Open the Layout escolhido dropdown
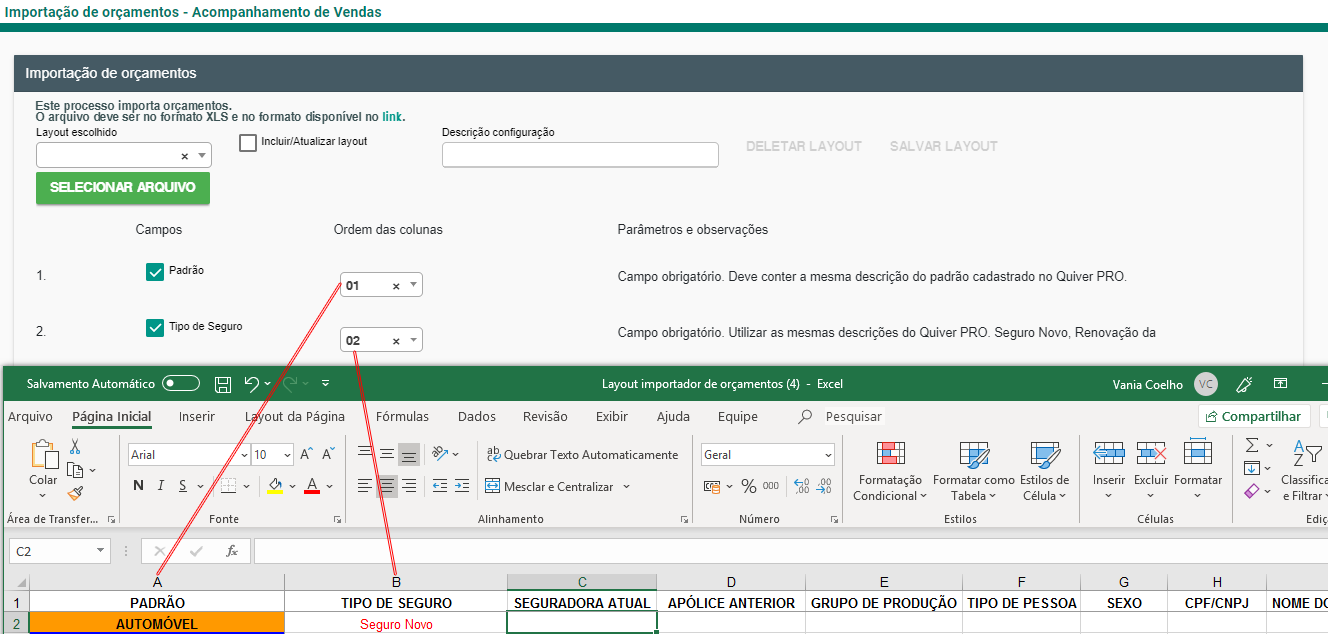The height and width of the screenshot is (634, 1328). point(203,156)
